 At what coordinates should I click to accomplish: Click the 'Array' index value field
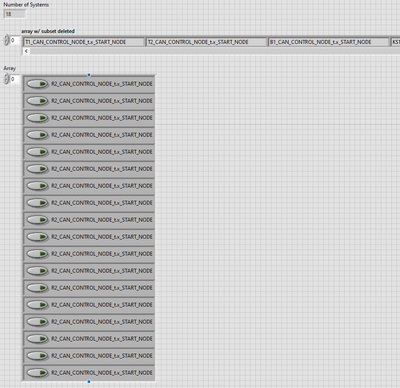(15, 79)
